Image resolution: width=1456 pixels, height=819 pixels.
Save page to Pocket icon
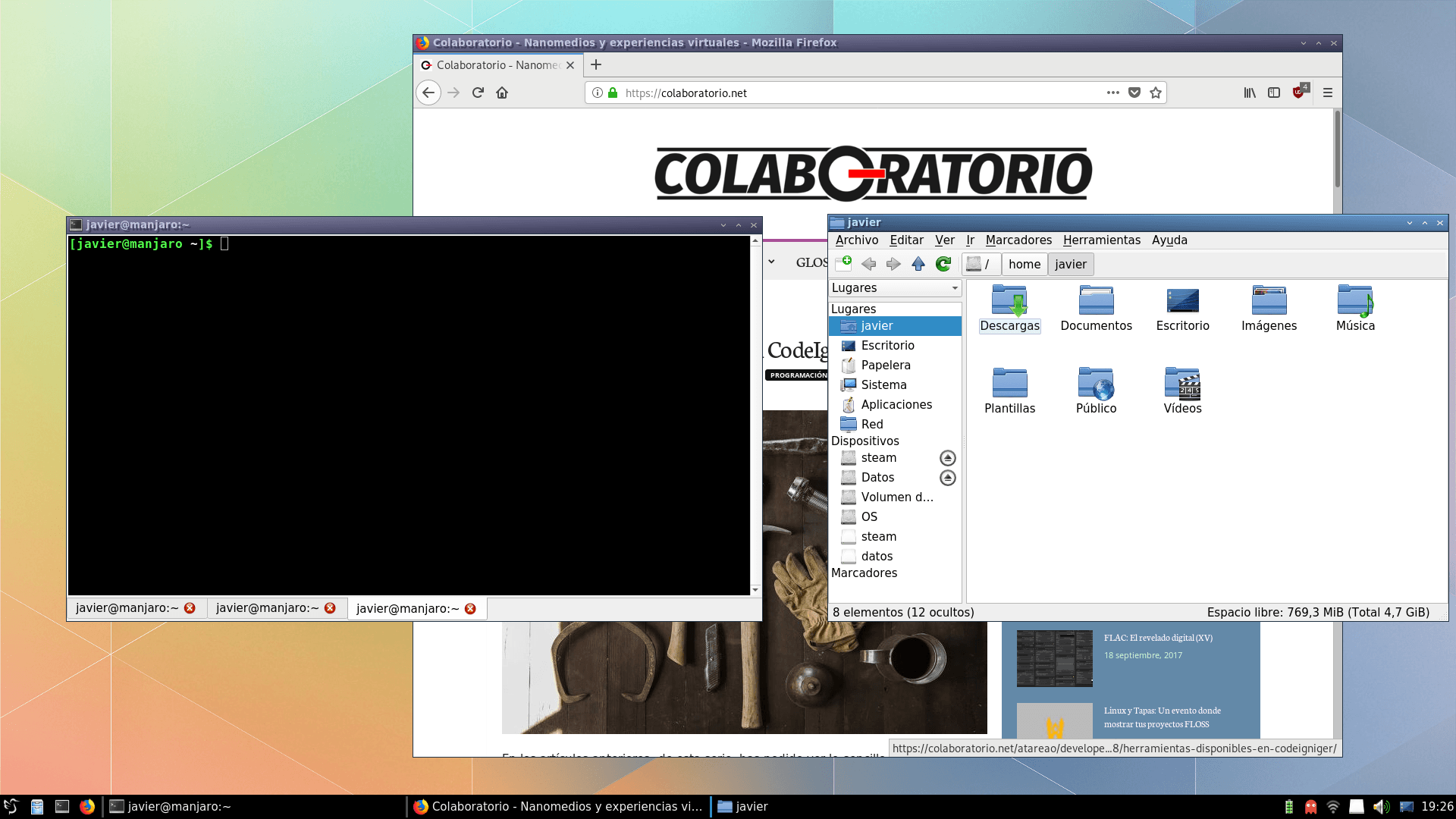tap(1134, 93)
